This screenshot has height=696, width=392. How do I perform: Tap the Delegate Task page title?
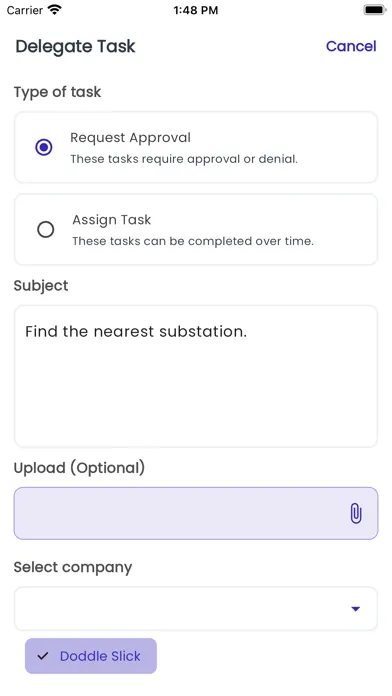point(75,46)
